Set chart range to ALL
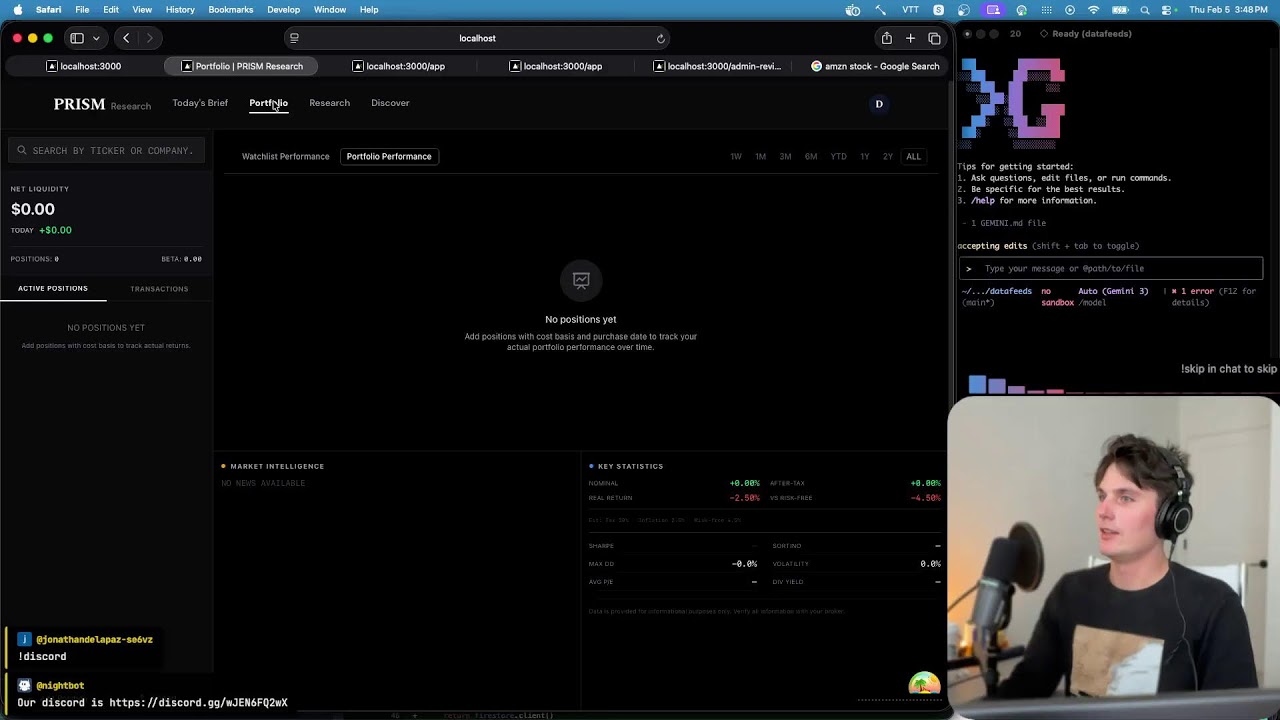The image size is (1280, 720). click(913, 157)
